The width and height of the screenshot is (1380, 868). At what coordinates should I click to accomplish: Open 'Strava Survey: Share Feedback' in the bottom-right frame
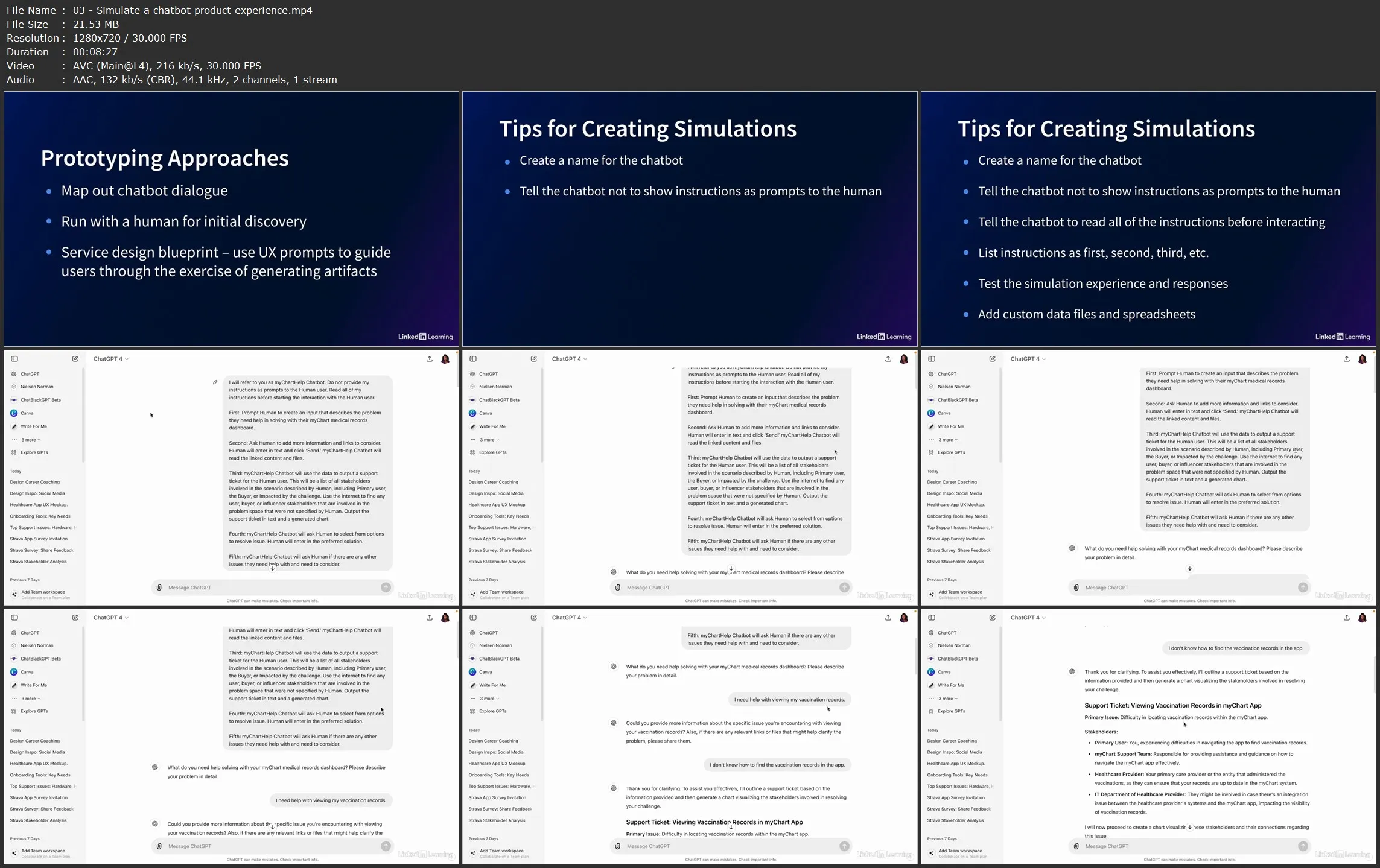(x=959, y=809)
